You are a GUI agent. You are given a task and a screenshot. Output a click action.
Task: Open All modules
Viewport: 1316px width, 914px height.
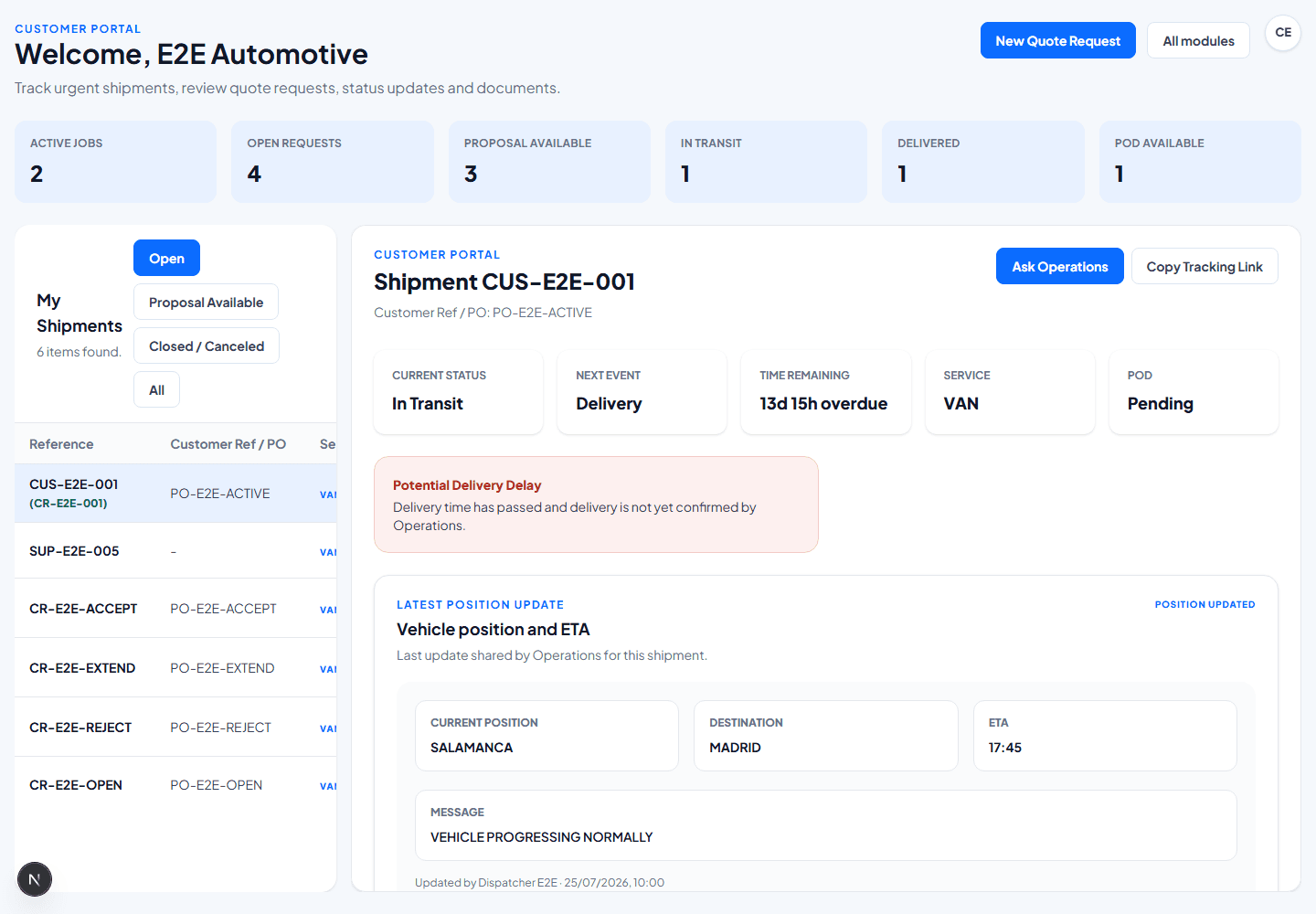click(x=1198, y=40)
